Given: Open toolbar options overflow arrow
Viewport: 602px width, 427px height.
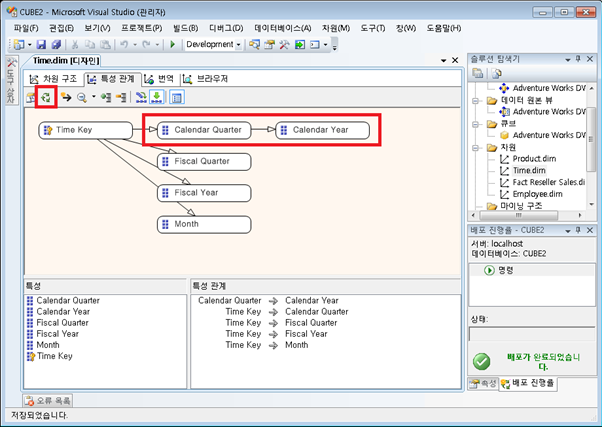Looking at the screenshot, I should click(334, 45).
